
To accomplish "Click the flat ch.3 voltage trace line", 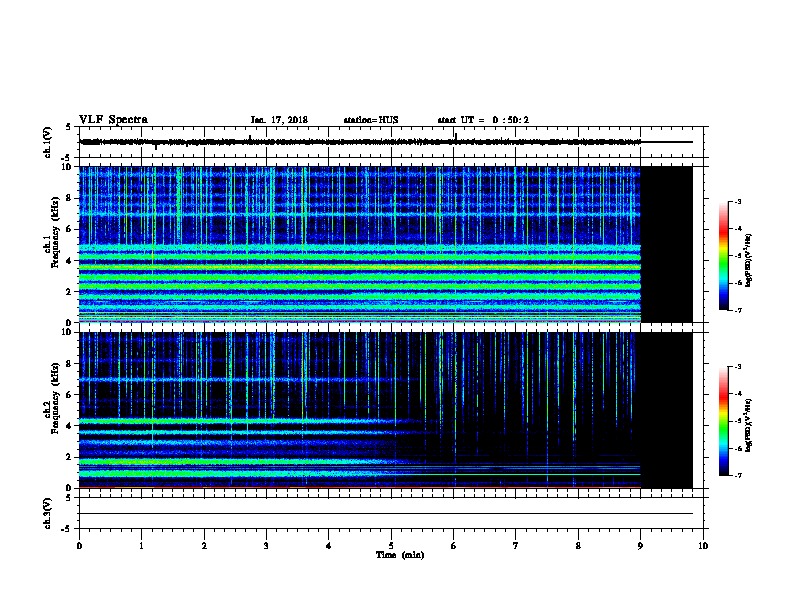I will click(x=386, y=514).
